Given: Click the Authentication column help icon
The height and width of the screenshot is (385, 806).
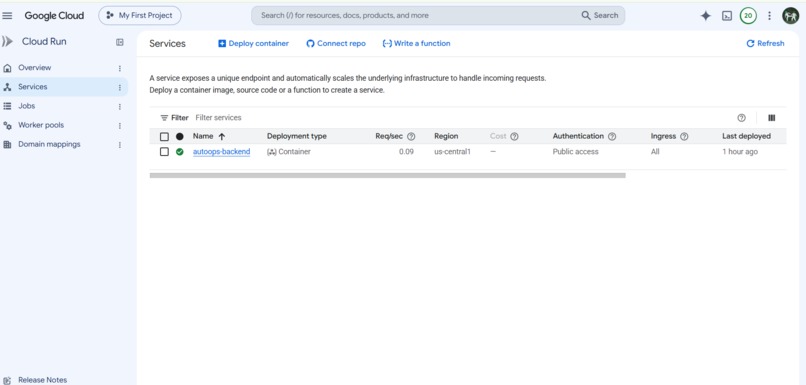Looking at the screenshot, I should pyautogui.click(x=612, y=137).
